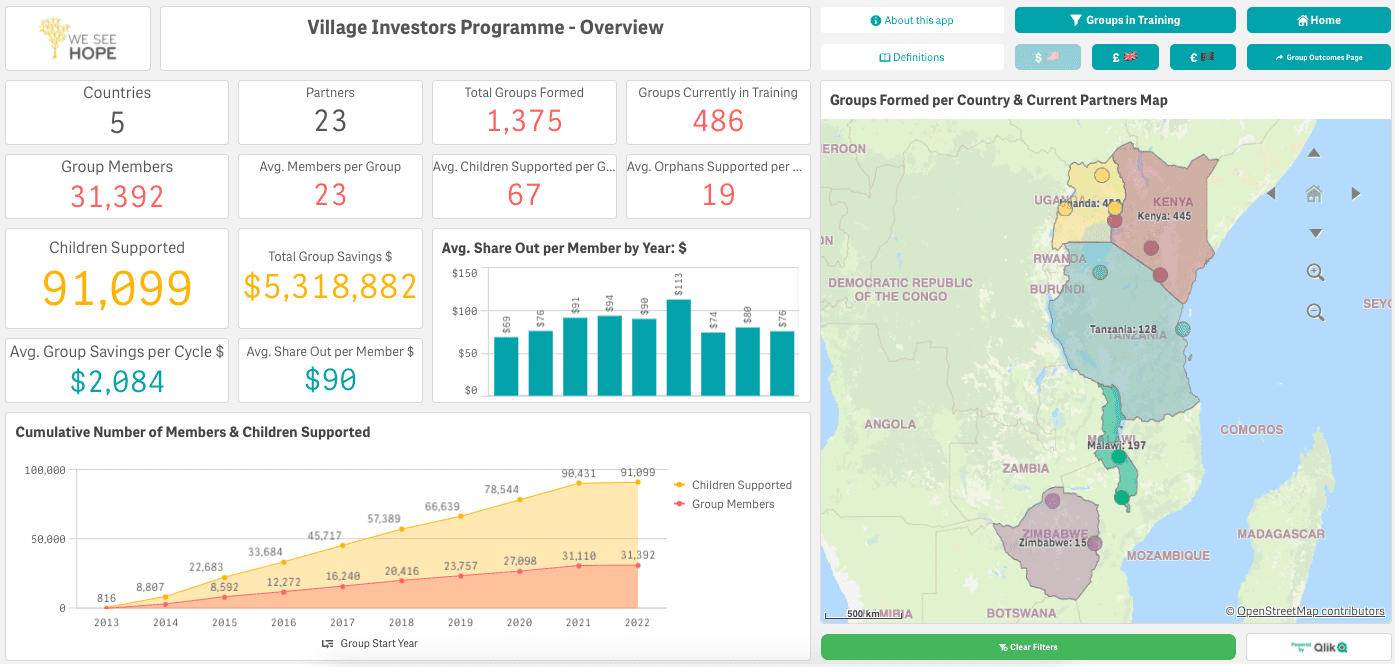The width and height of the screenshot is (1399, 667).
Task: Pan the map up with arrow
Action: tap(1315, 153)
